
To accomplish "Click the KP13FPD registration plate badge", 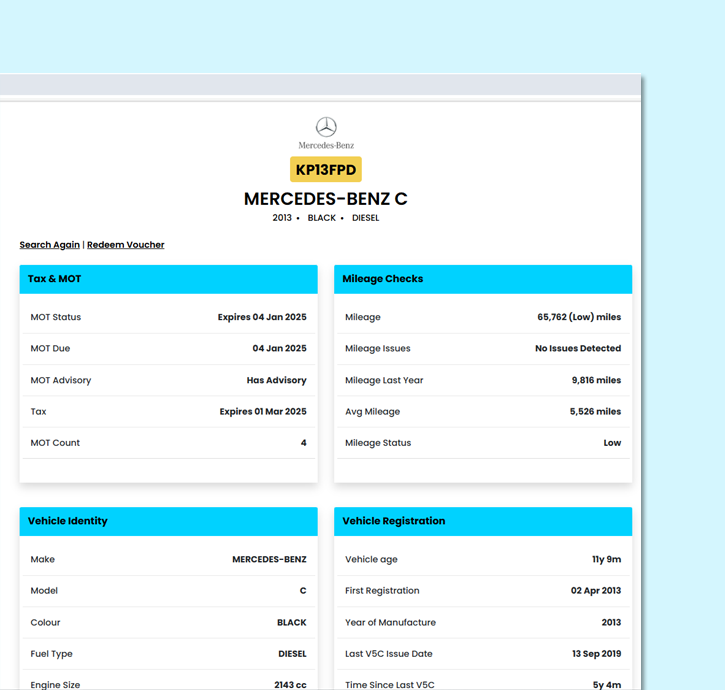I will point(326,170).
